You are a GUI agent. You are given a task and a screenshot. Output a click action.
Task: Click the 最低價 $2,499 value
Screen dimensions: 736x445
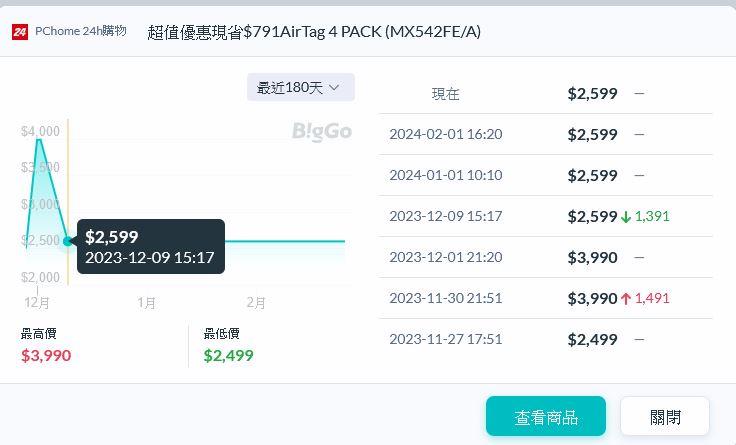[x=229, y=355]
